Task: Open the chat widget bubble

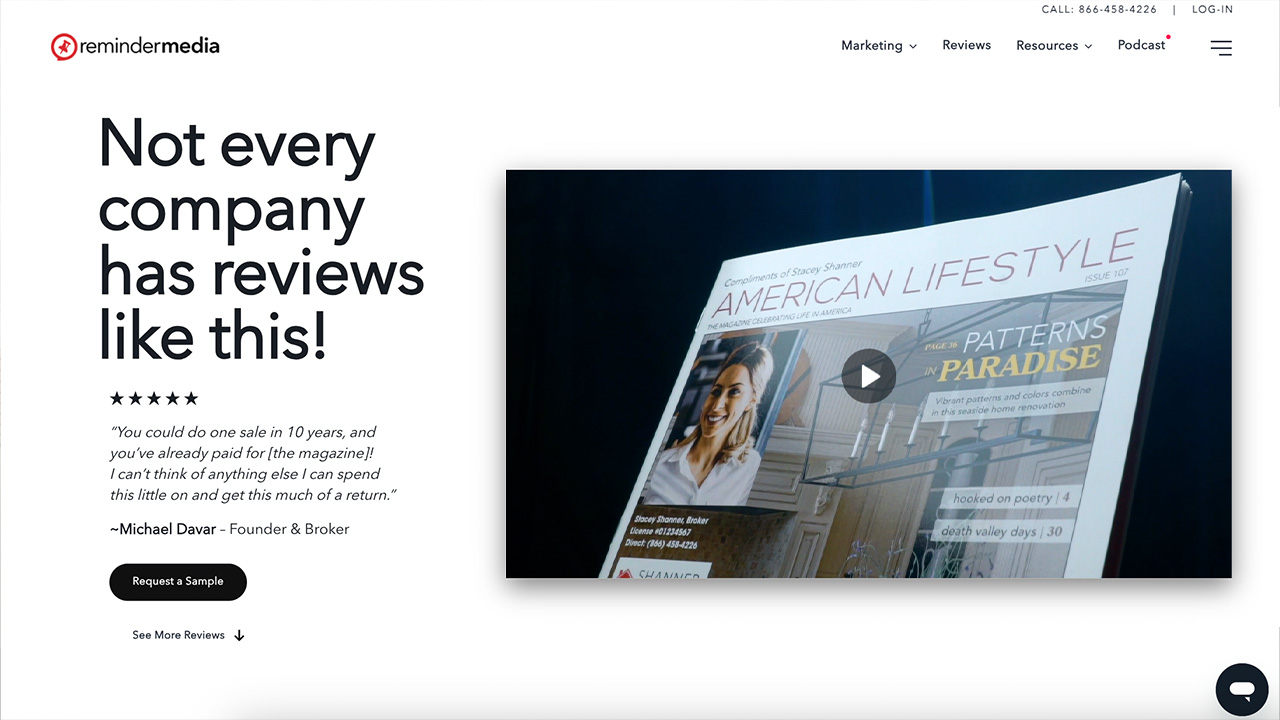Action: [1242, 689]
